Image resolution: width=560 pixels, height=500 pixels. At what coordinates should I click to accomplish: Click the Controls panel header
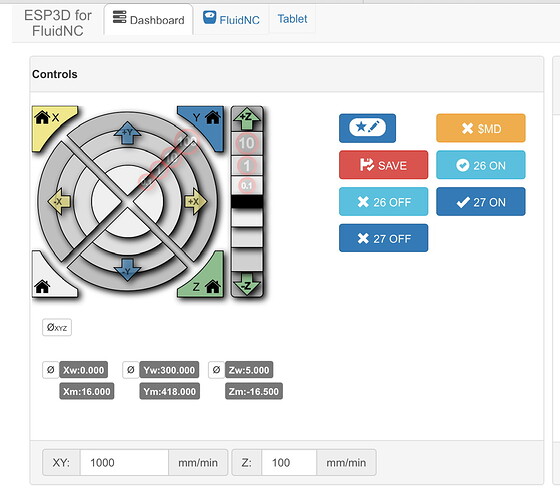coord(287,74)
